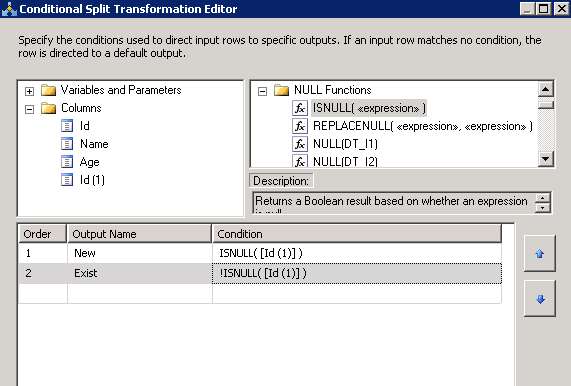The image size is (571, 386).
Task: Click the NULL Functions folder label
Action: click(332, 90)
